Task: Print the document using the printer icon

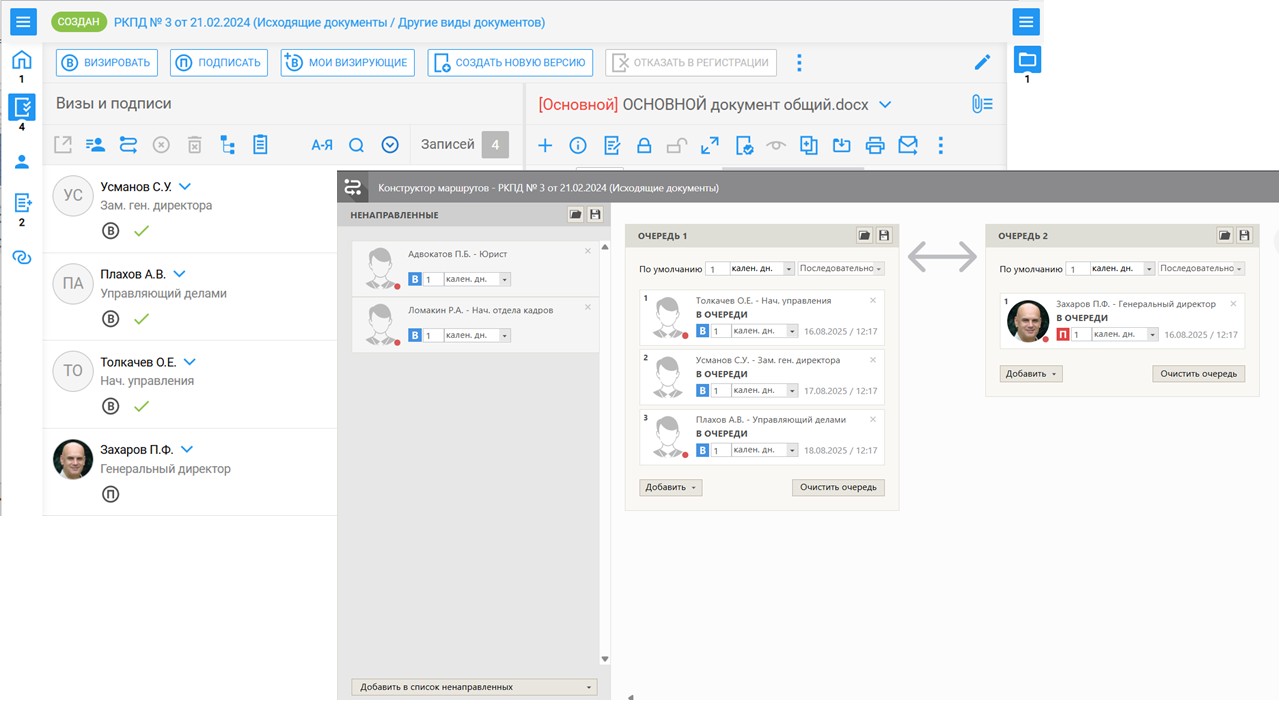Action: coord(875,146)
